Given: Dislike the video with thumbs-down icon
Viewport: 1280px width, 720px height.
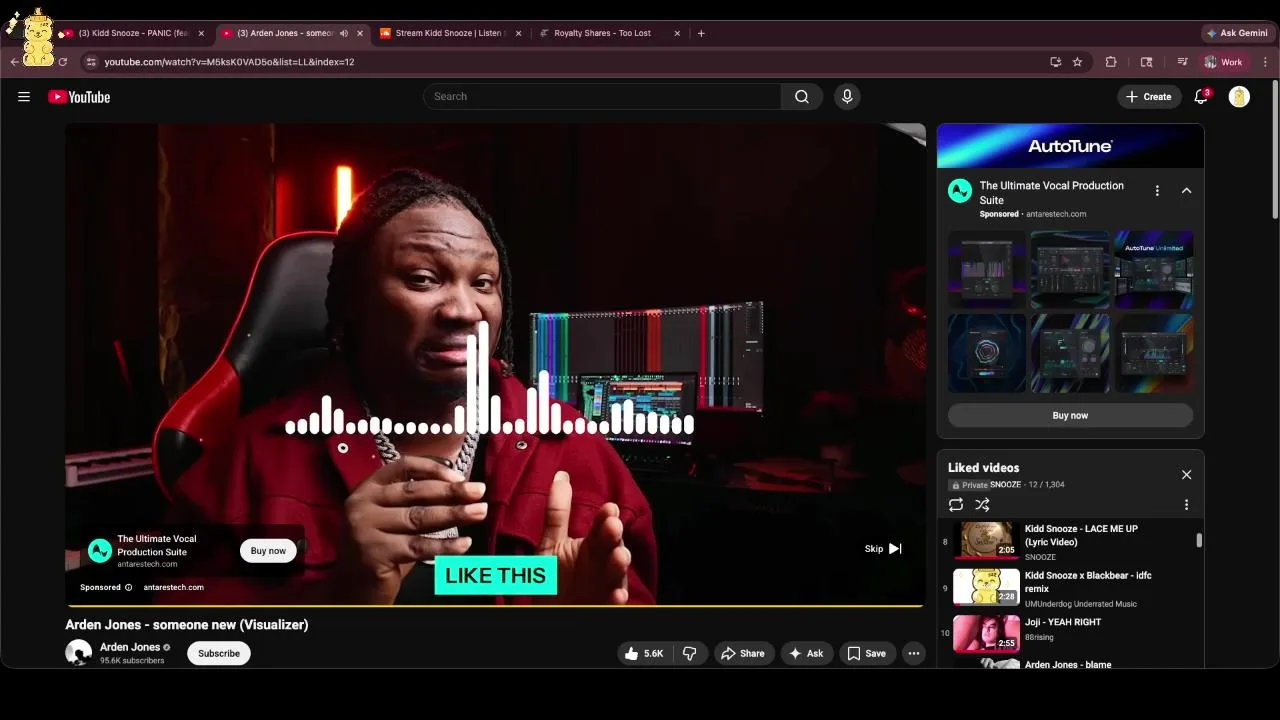Looking at the screenshot, I should point(689,654).
